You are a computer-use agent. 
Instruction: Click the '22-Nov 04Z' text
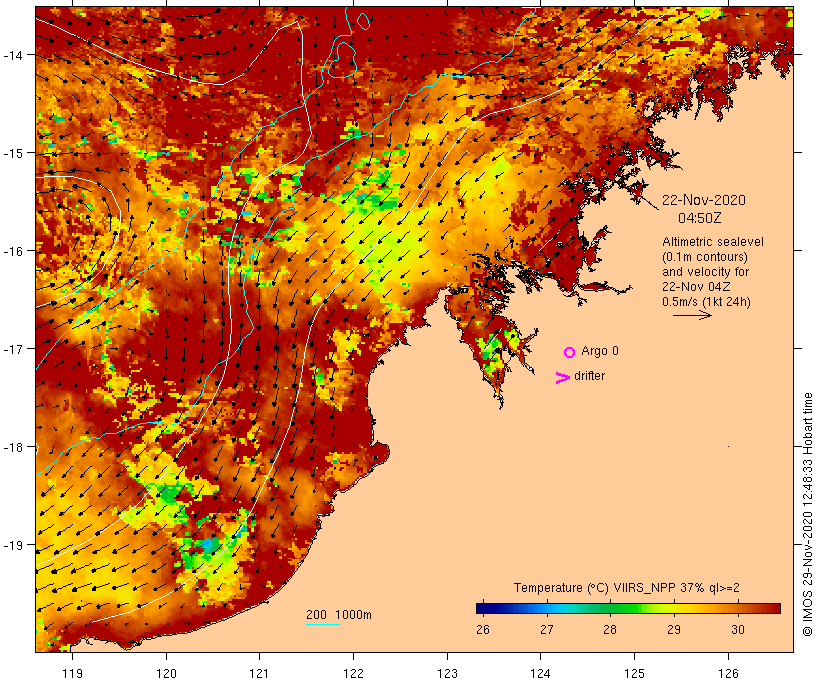point(696,287)
